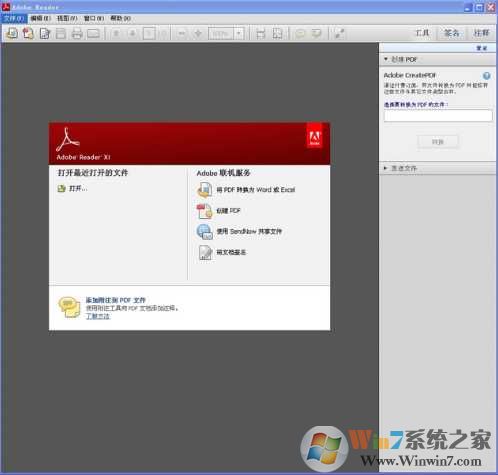Image resolution: width=498 pixels, height=475 pixels.
Task: Click convert PDF to Word or Excel link
Action: pyautogui.click(x=256, y=190)
